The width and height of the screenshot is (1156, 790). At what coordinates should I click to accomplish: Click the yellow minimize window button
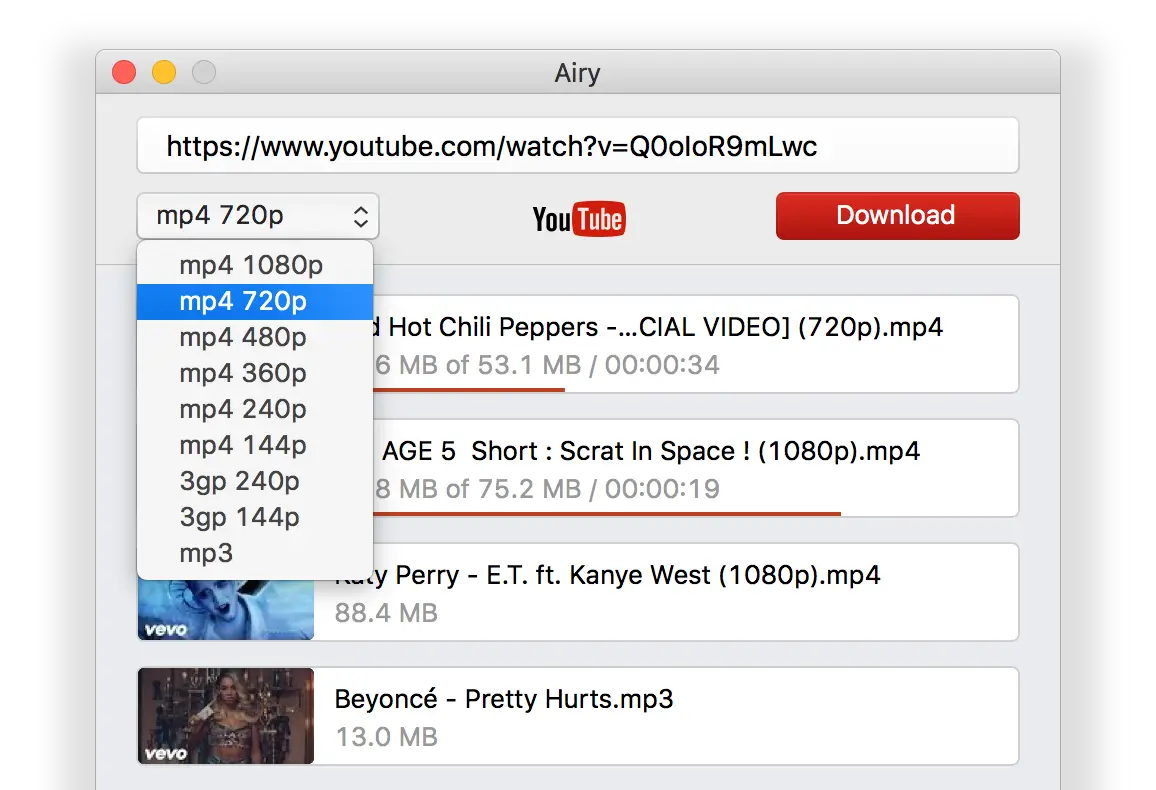click(x=163, y=73)
